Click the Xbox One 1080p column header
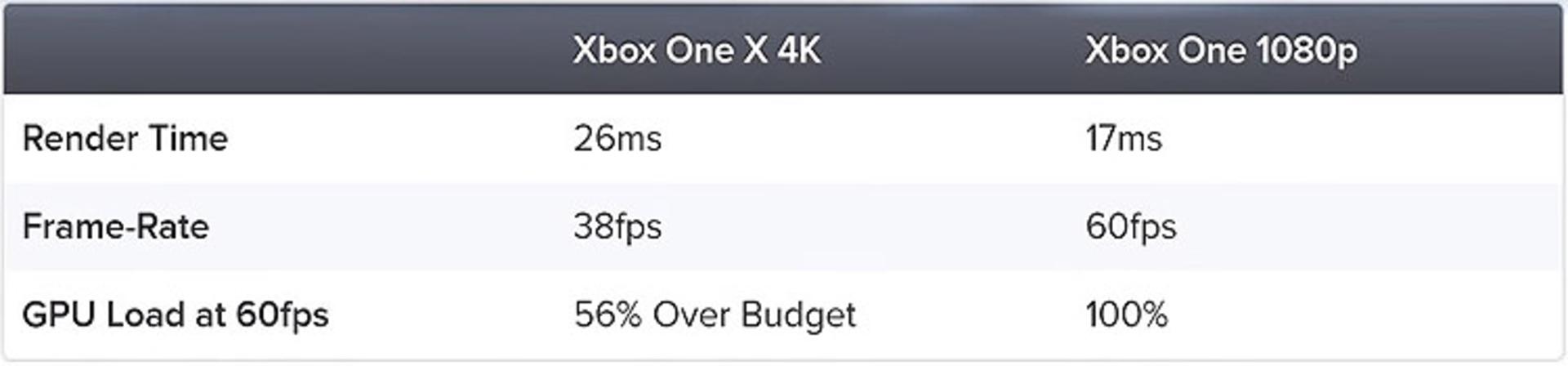 [1221, 51]
